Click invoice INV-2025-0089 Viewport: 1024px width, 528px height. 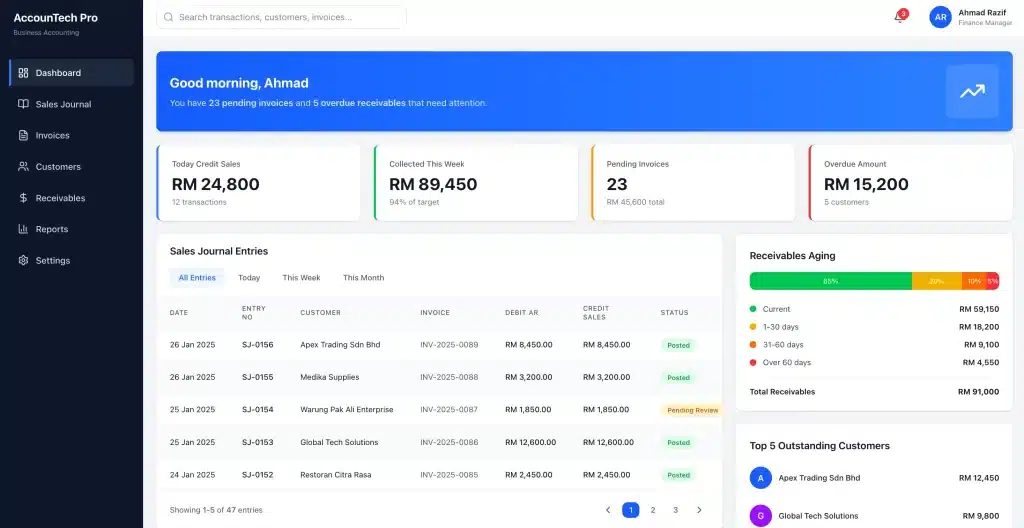pos(449,344)
